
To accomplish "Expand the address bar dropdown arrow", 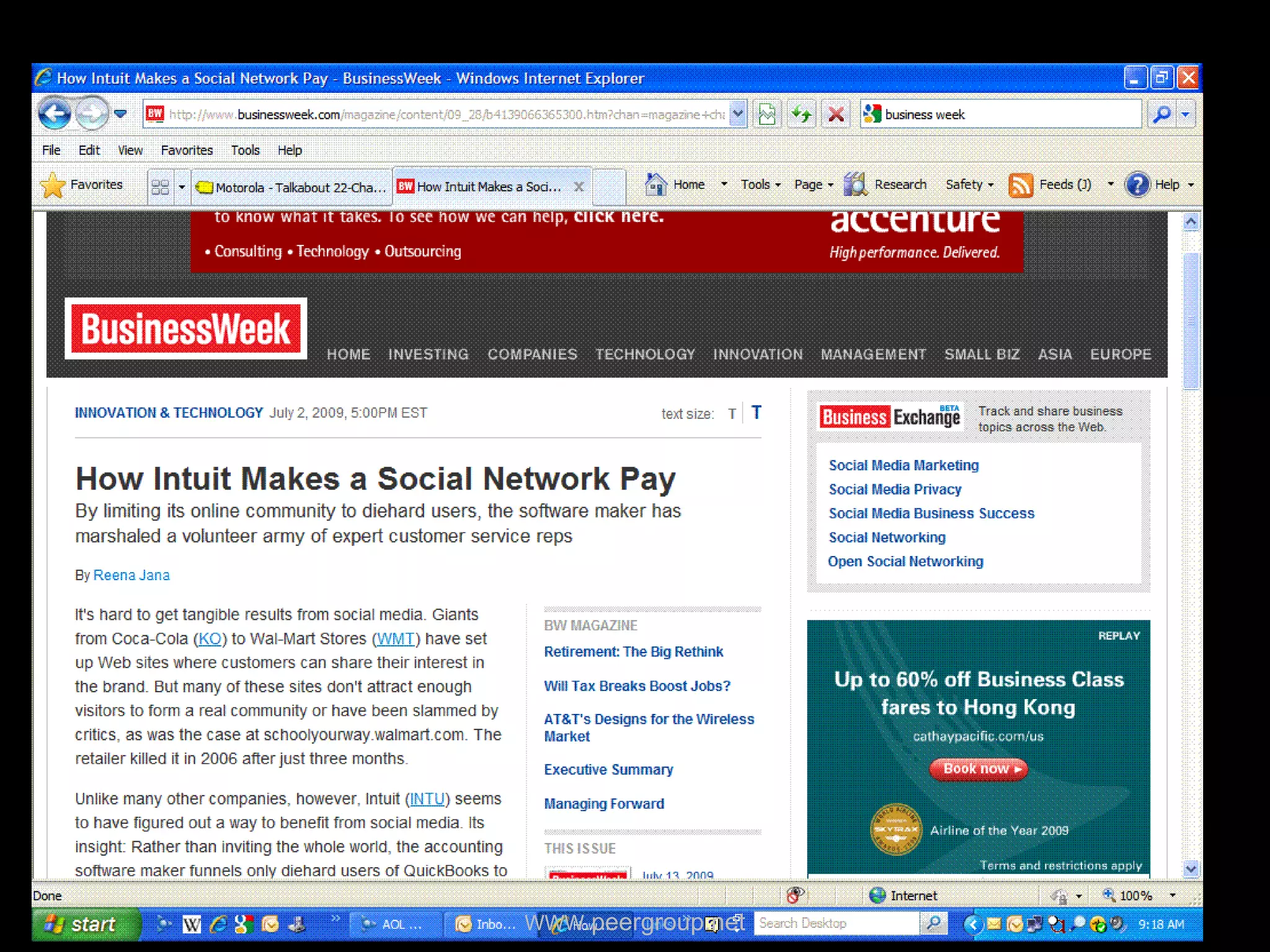I will [737, 114].
